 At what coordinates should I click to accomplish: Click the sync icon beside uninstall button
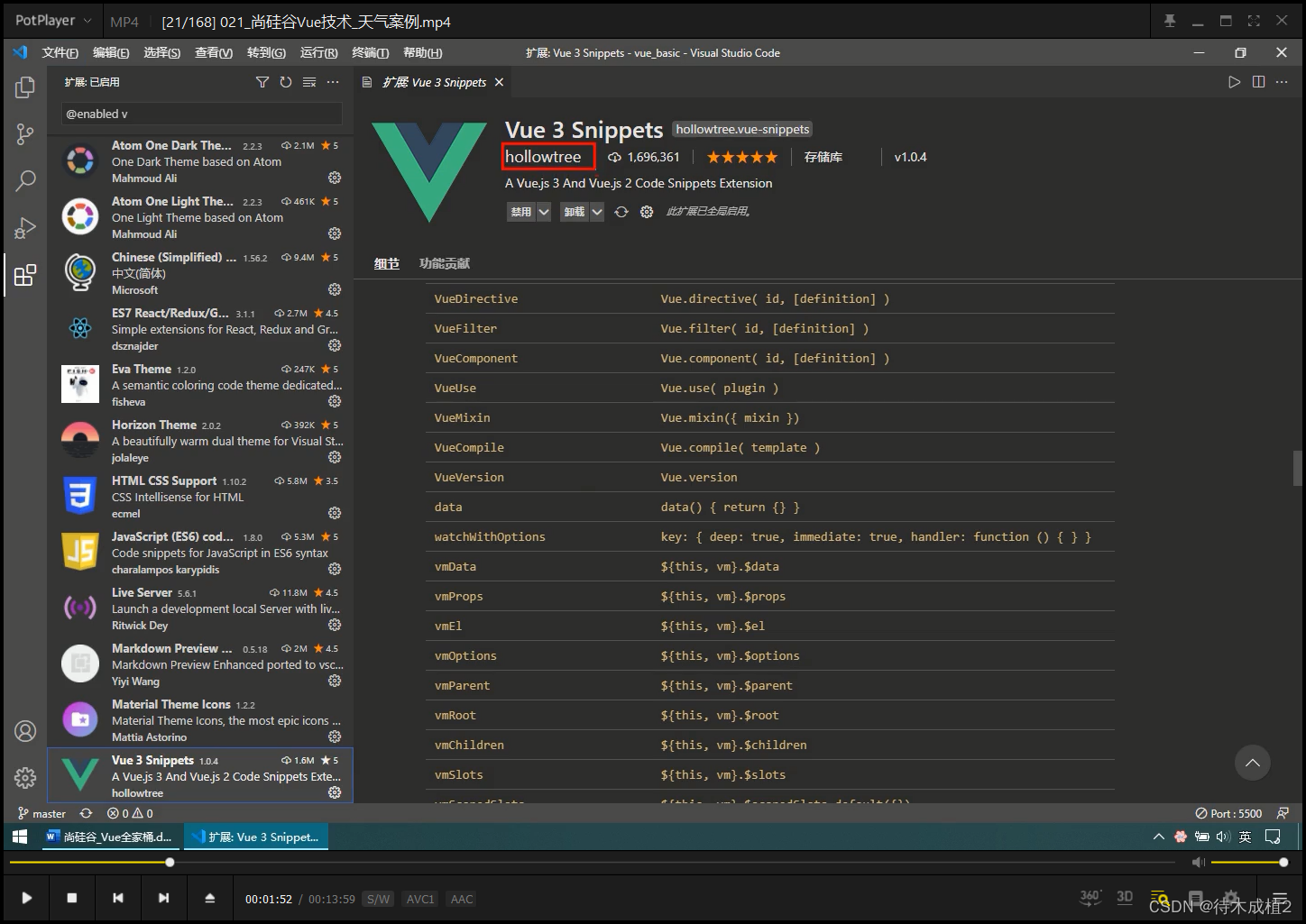click(x=621, y=212)
